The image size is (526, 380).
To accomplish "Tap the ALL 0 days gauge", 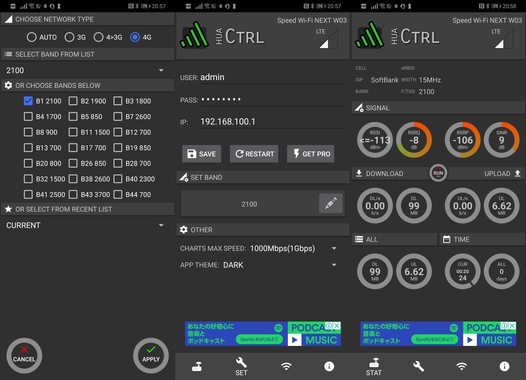I will point(502,271).
